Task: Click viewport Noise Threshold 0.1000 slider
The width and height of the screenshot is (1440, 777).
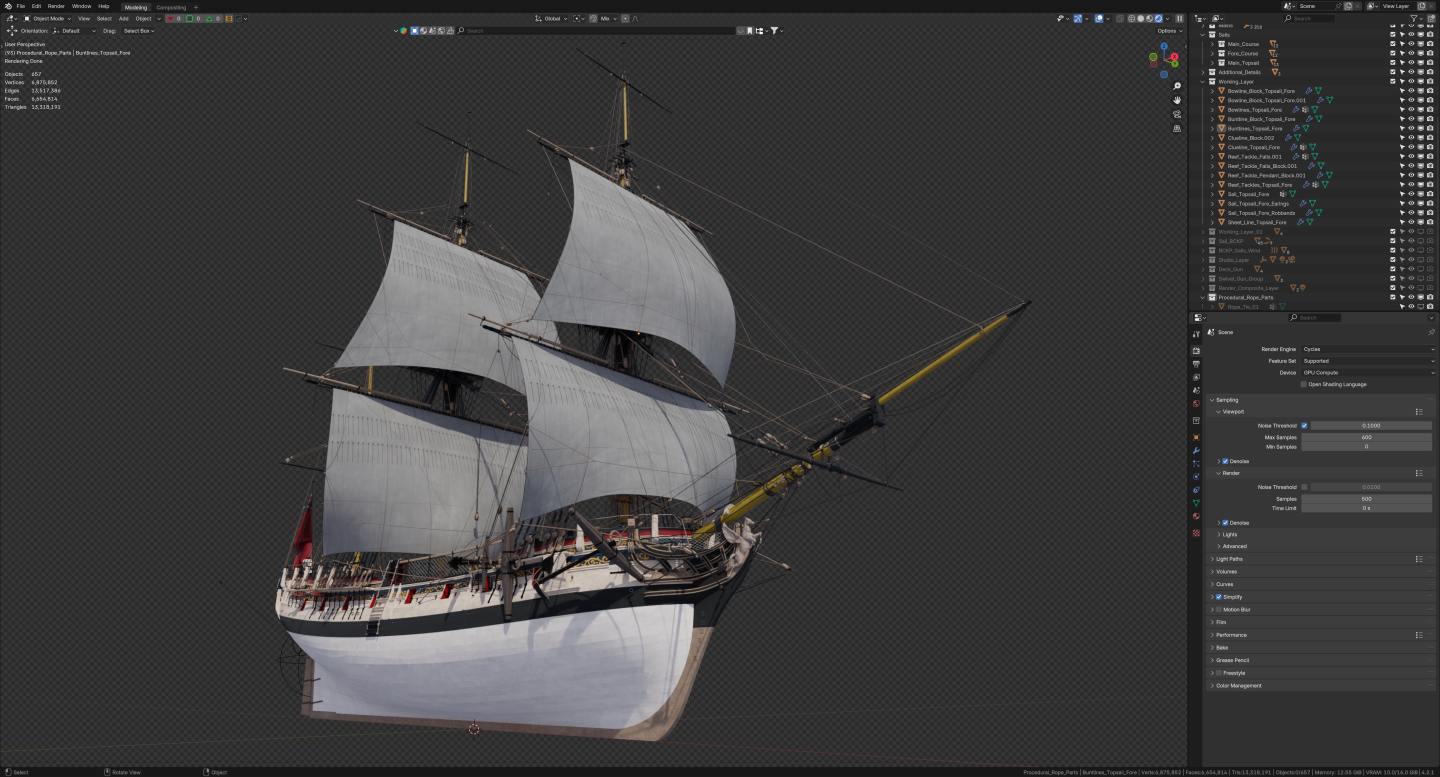Action: (x=1371, y=425)
